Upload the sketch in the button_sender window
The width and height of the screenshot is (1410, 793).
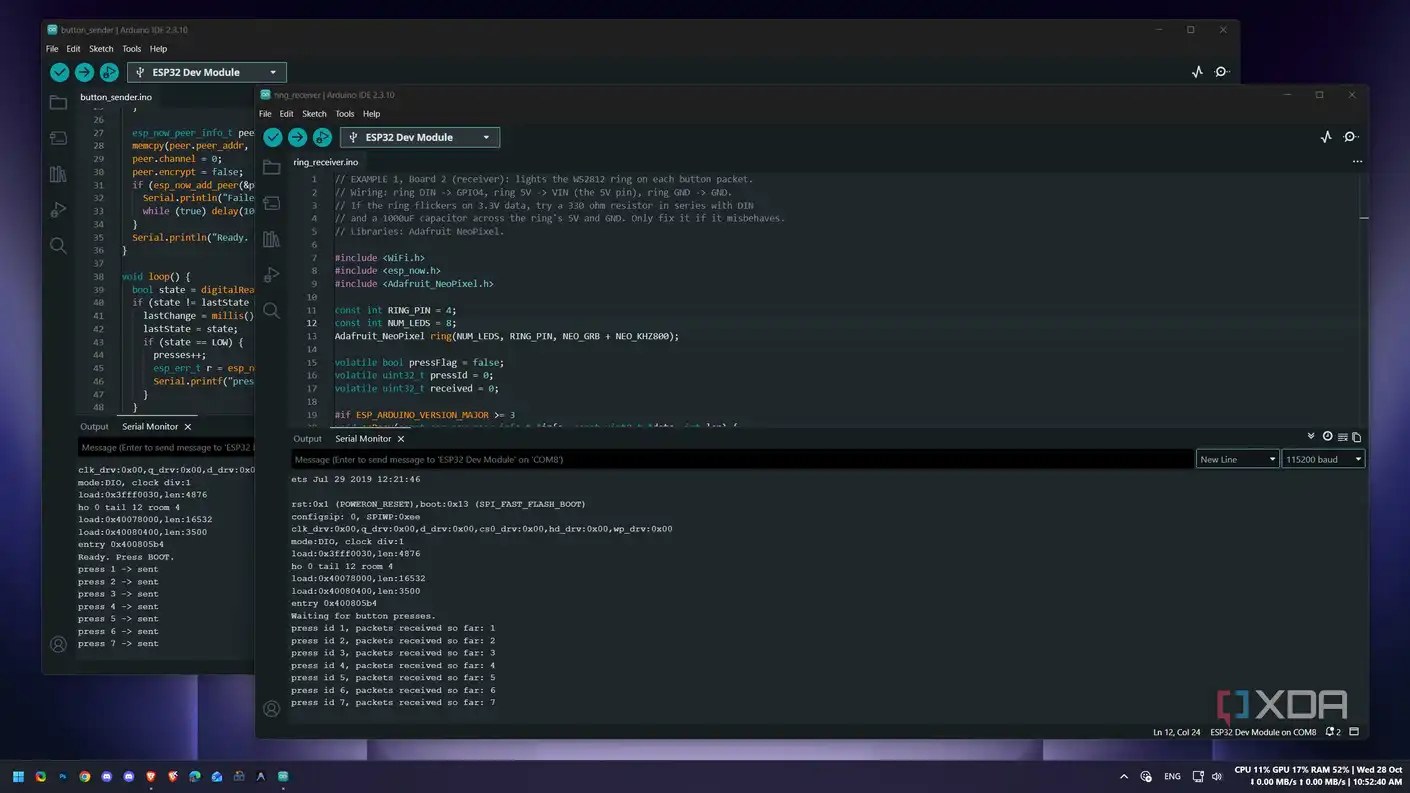(x=84, y=72)
